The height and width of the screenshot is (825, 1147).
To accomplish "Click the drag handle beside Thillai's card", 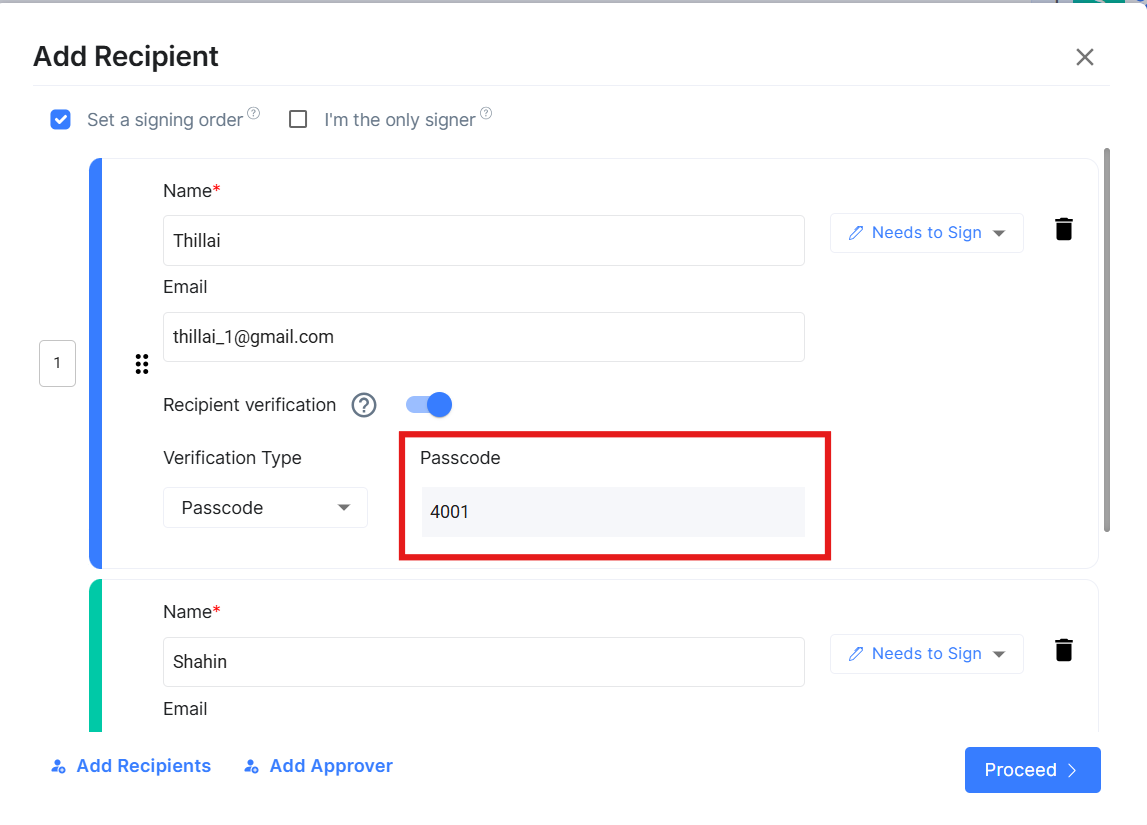I will click(x=142, y=364).
